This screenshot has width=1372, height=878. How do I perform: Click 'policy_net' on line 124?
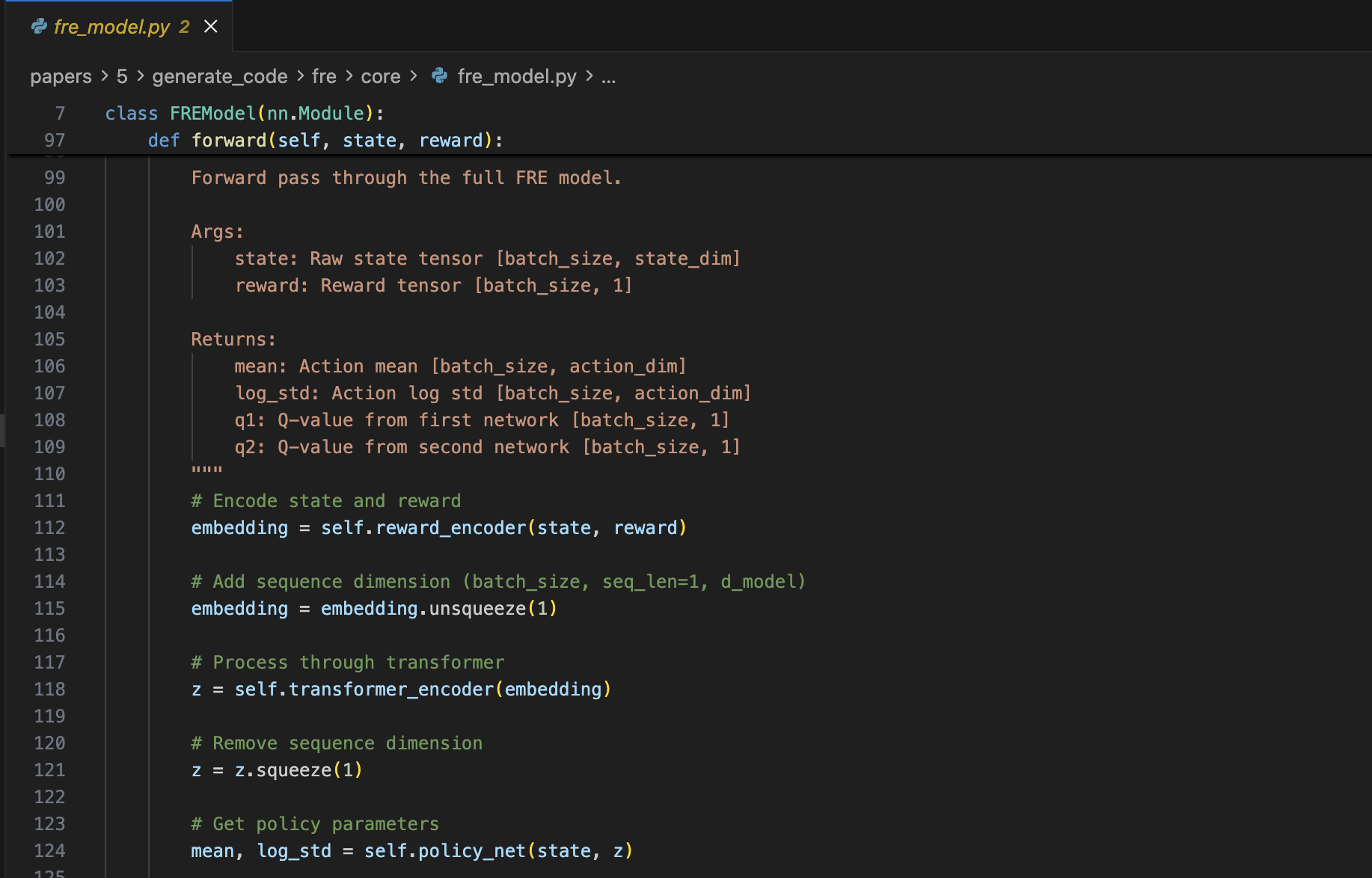(471, 851)
